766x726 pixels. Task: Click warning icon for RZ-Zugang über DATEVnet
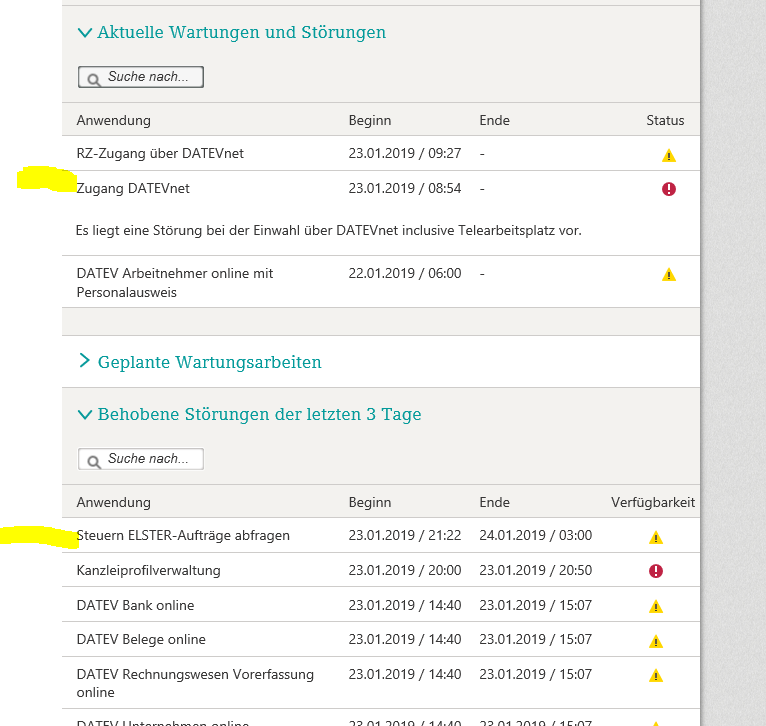click(669, 155)
